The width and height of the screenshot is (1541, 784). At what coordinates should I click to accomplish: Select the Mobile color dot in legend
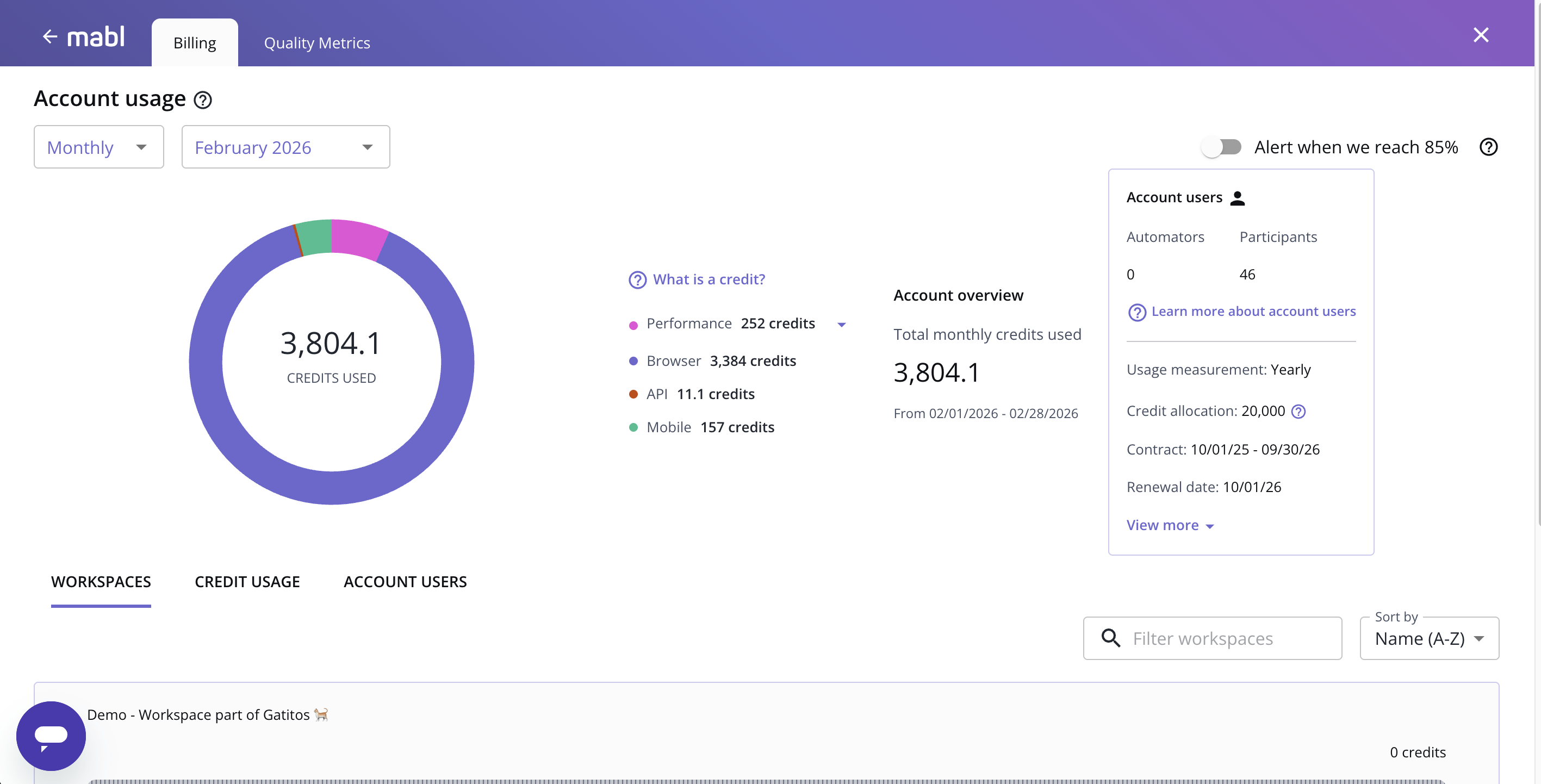(634, 427)
